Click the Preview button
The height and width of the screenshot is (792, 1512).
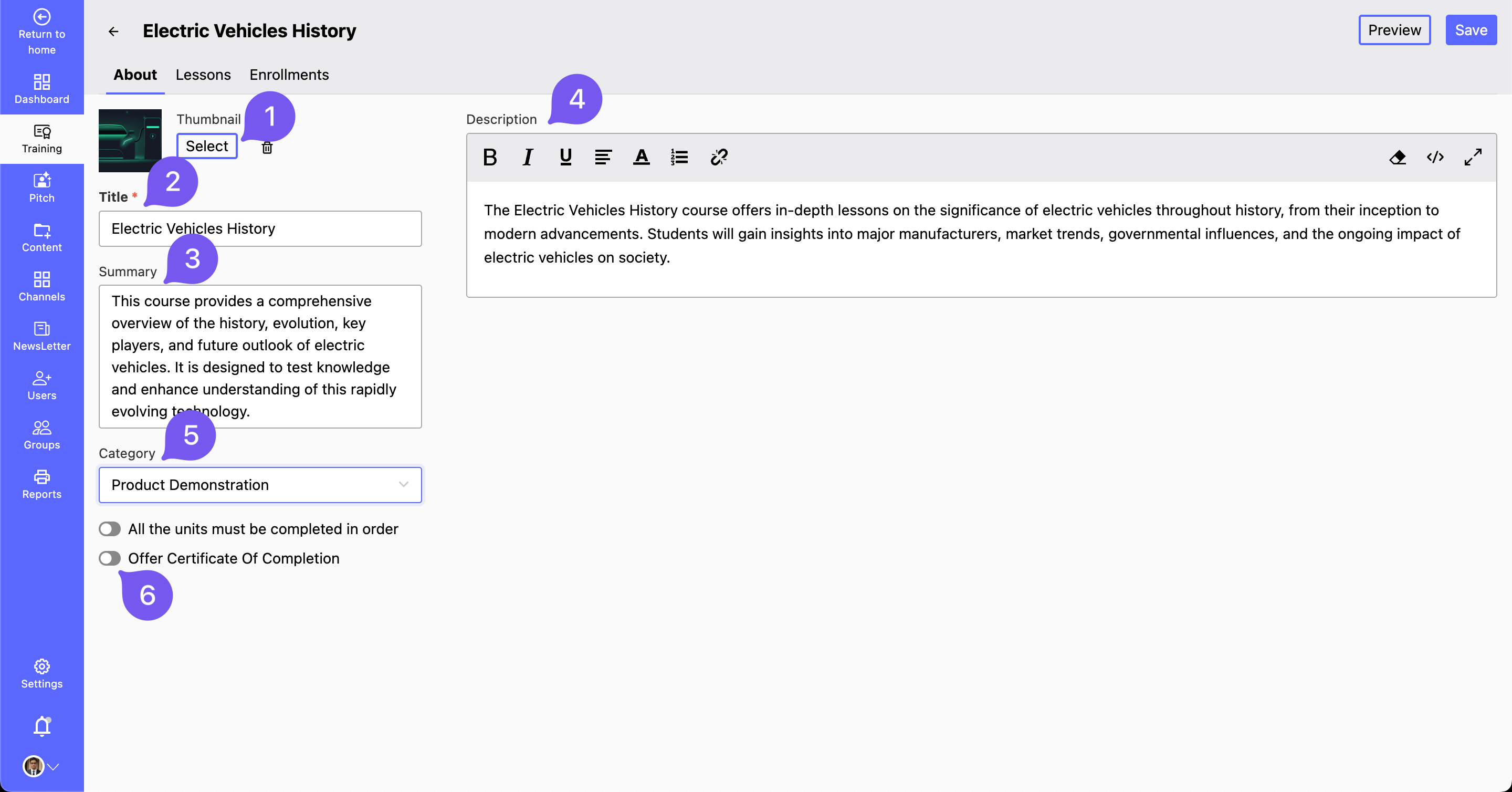click(x=1394, y=30)
